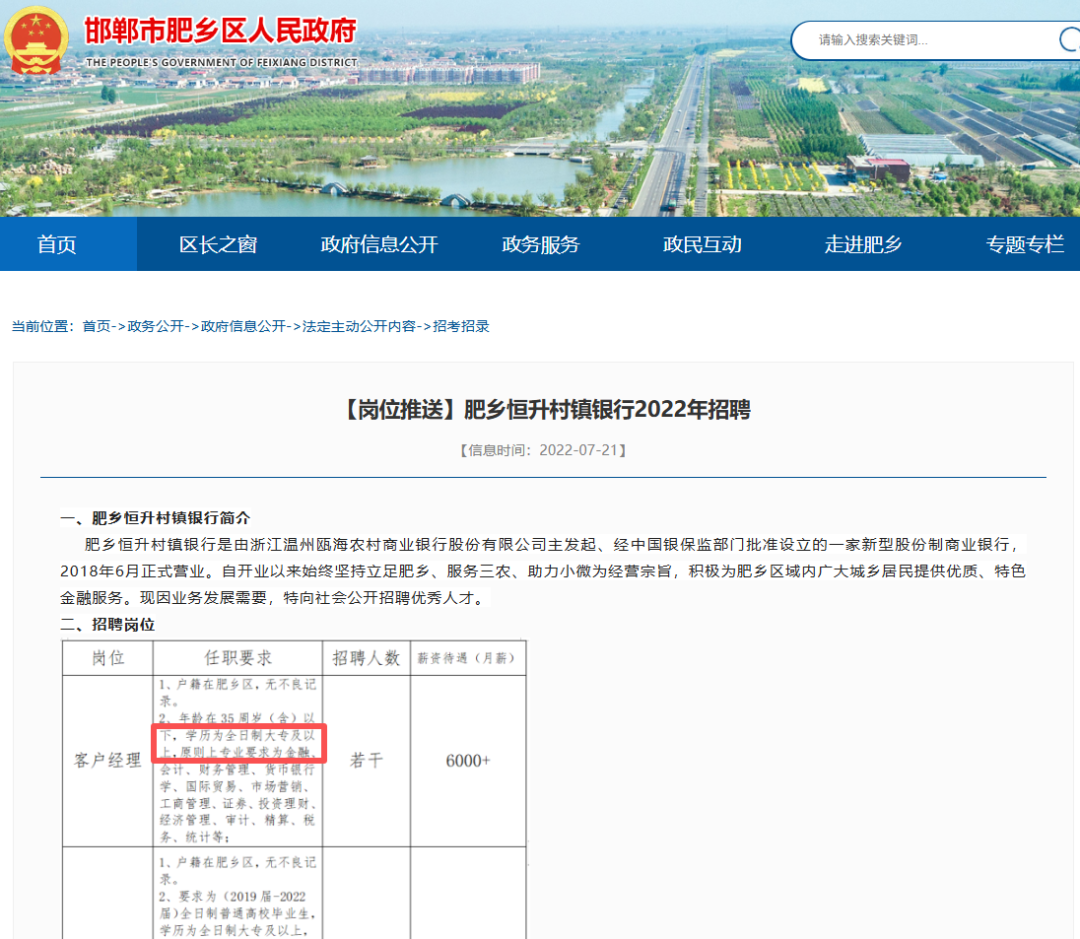The height and width of the screenshot is (939, 1080).
Task: Open the 政民互动 menu item
Action: [x=702, y=244]
